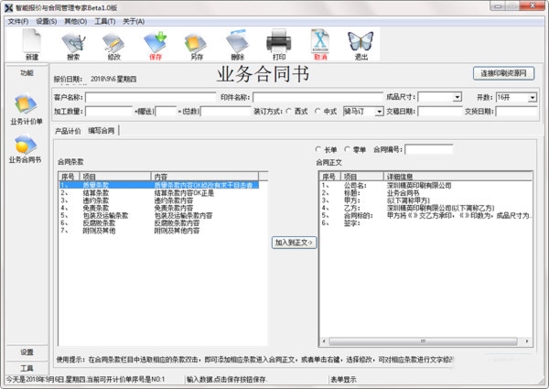Open the 设置(S) menu in menu bar
This screenshot has width=549, height=389.
click(47, 22)
